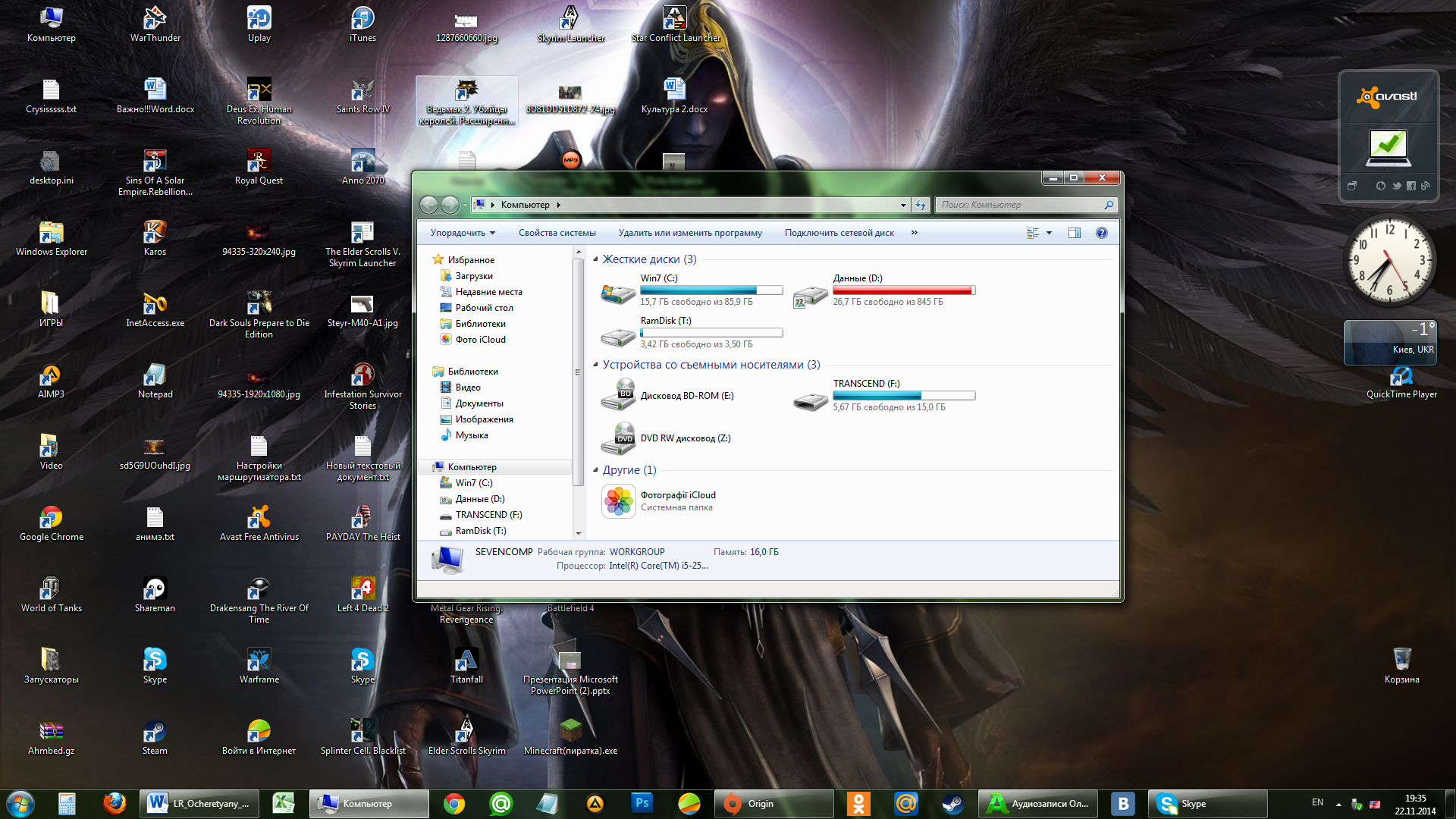The image size is (1456, 819).
Task: Select RamDisk (T:) in navigation tree
Action: pyautogui.click(x=481, y=531)
